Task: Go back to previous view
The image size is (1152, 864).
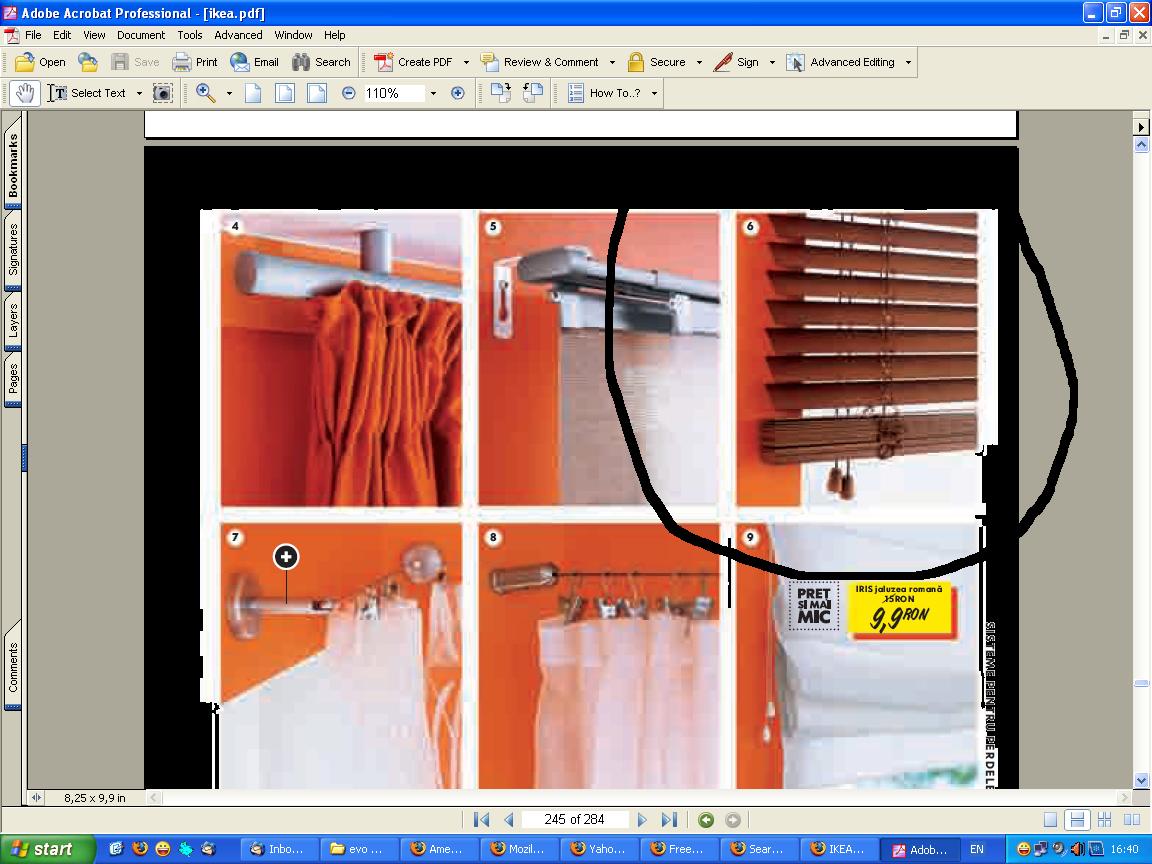Action: point(706,820)
